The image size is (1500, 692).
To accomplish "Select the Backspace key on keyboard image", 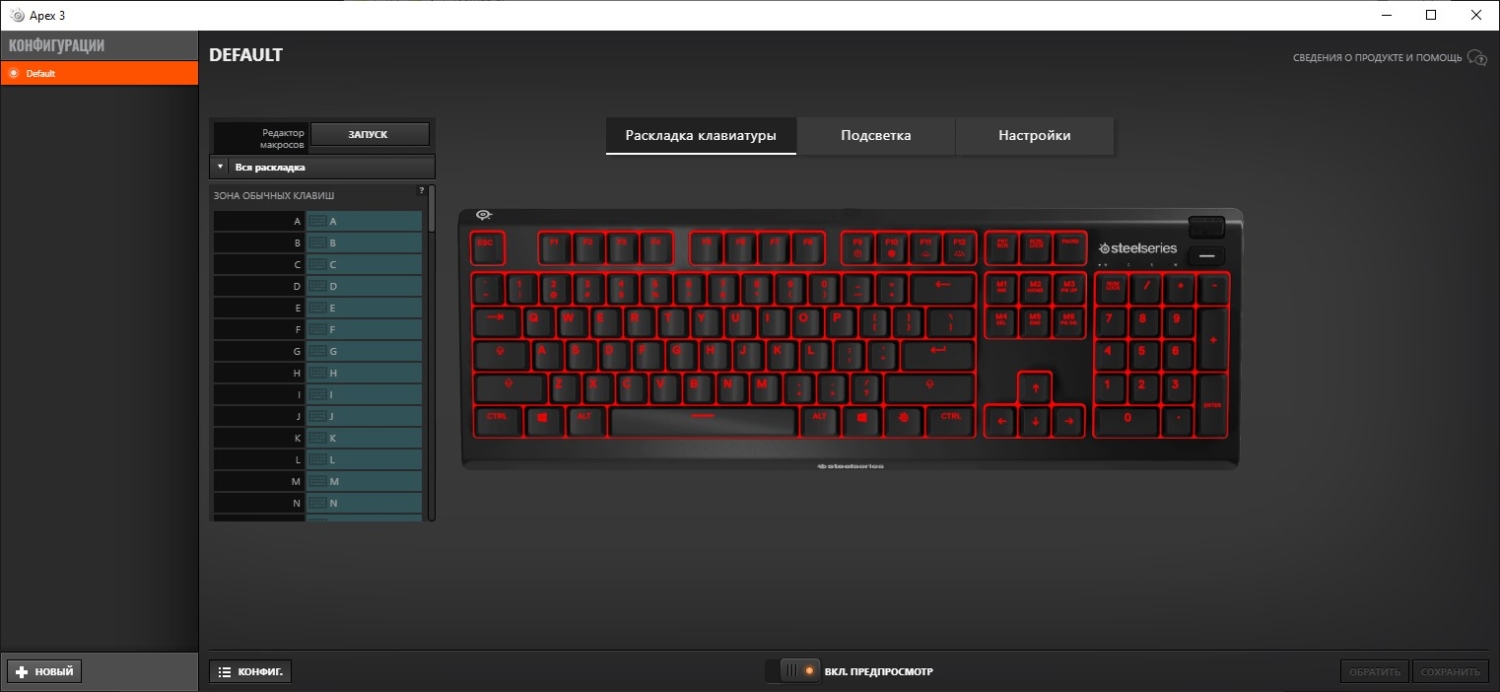I will [x=943, y=288].
